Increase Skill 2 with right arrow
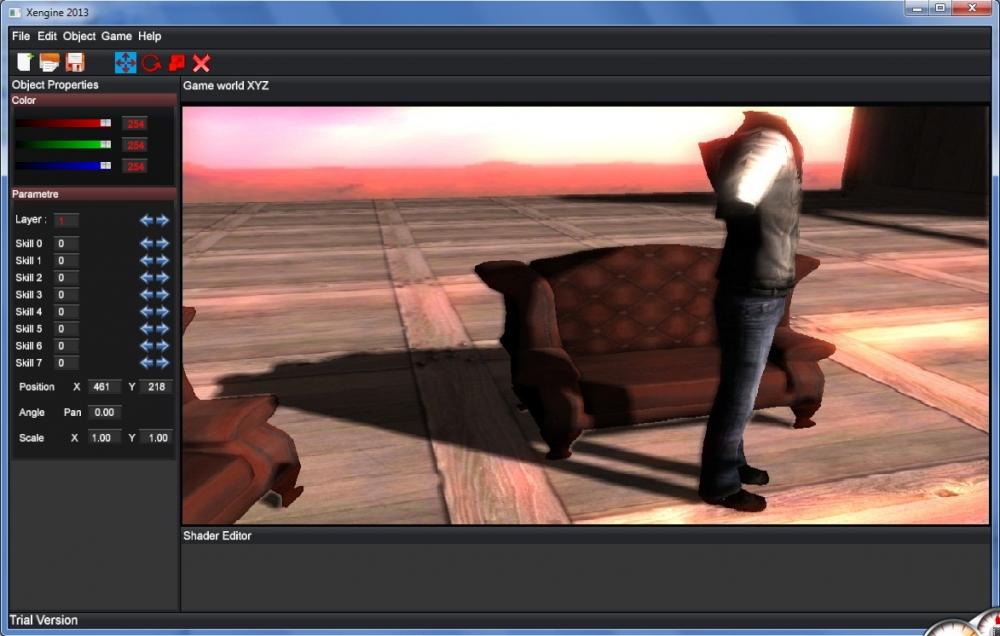Screen dimensions: 1000x636 [163, 277]
